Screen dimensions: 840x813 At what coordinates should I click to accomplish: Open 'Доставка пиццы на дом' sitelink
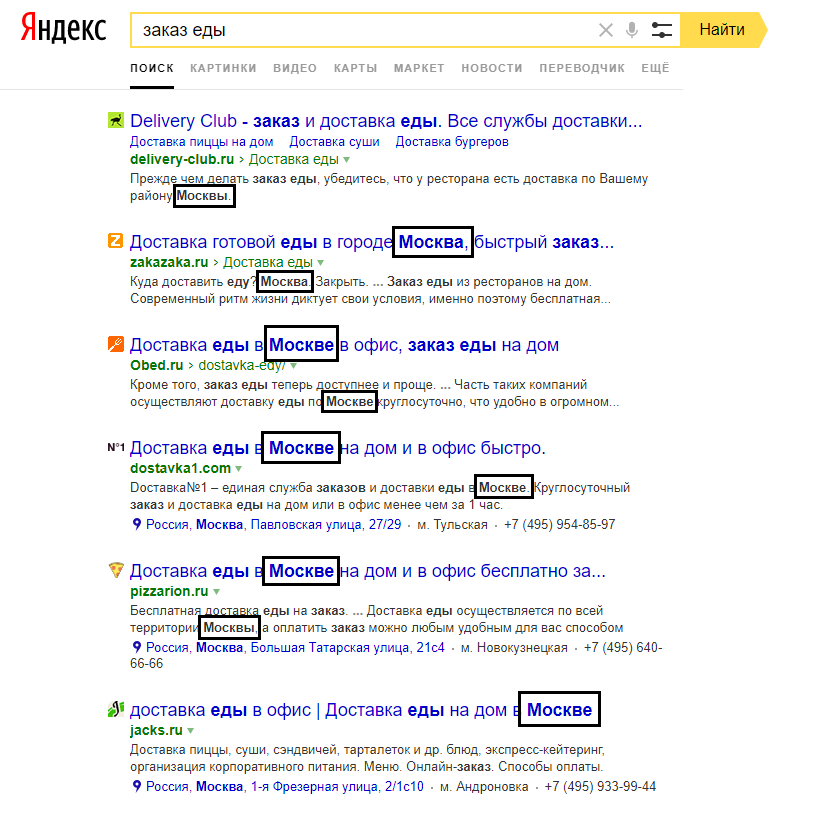click(201, 142)
